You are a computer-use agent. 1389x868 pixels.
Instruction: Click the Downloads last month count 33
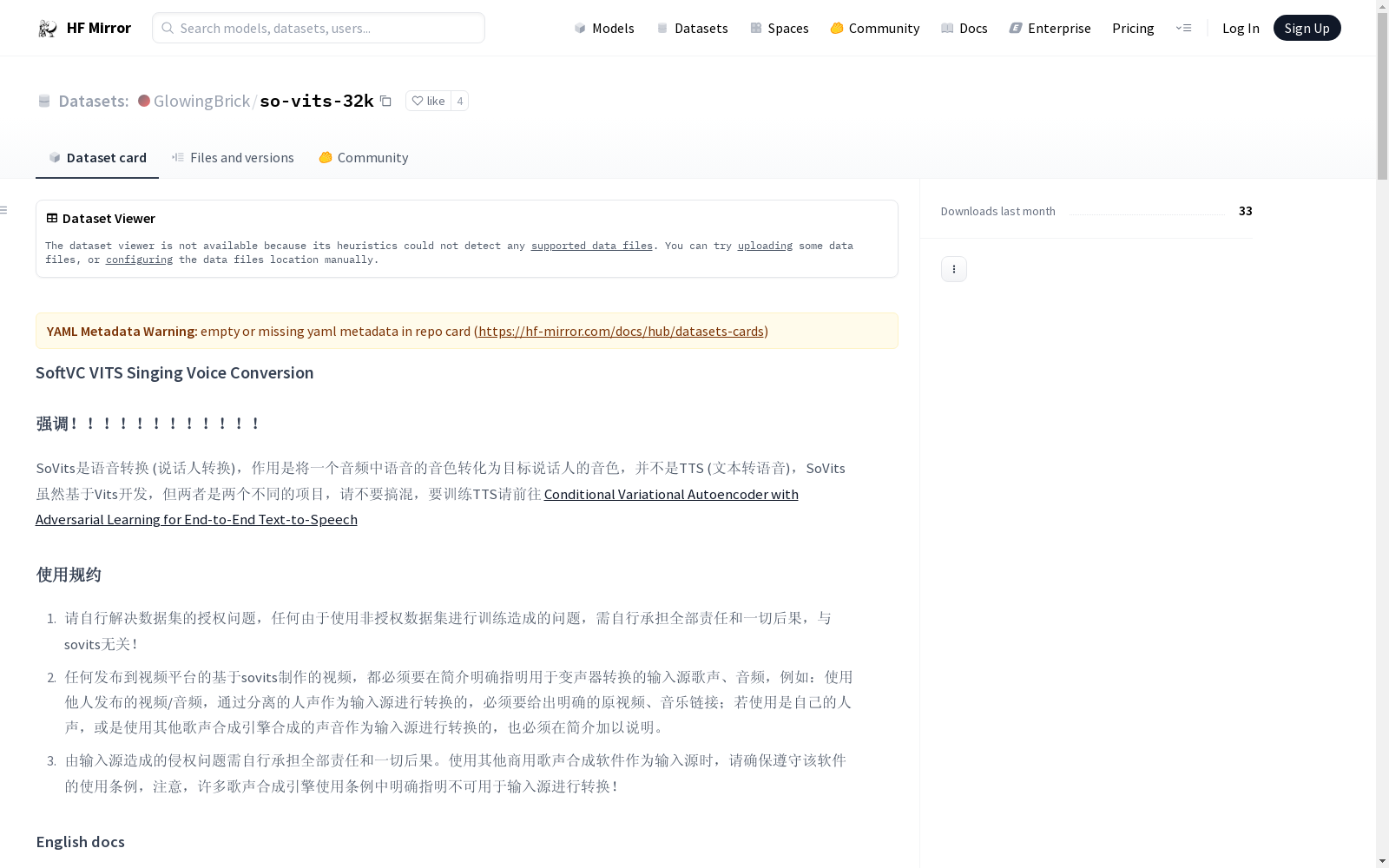point(1245,211)
